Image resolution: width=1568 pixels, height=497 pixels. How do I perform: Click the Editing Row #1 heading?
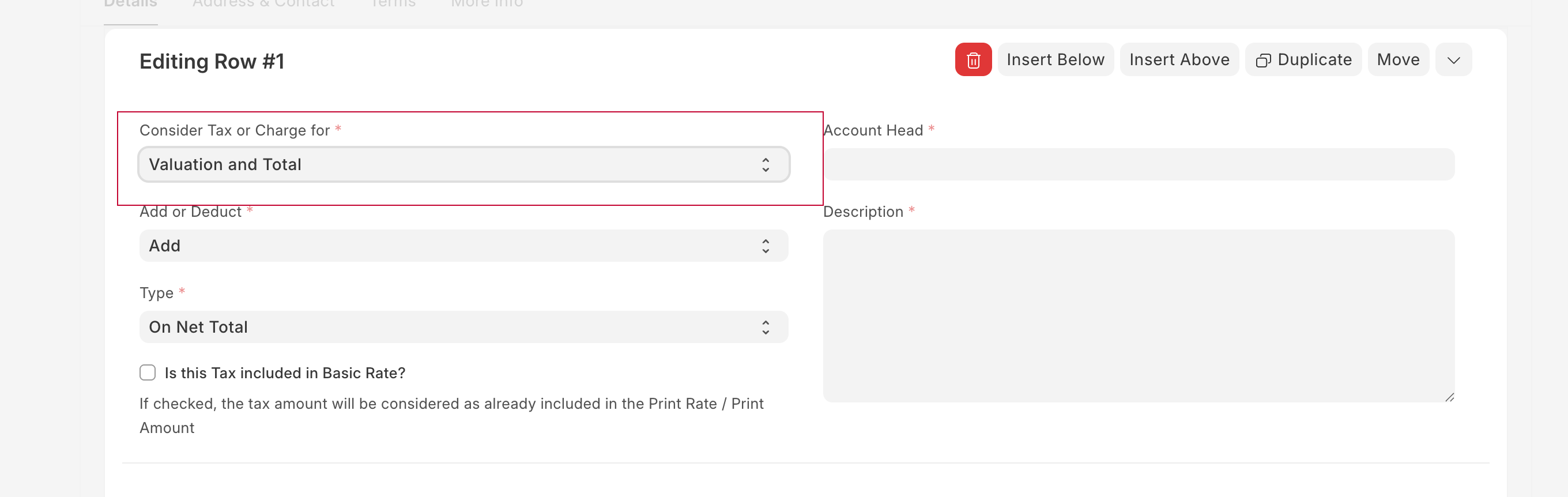pos(212,62)
